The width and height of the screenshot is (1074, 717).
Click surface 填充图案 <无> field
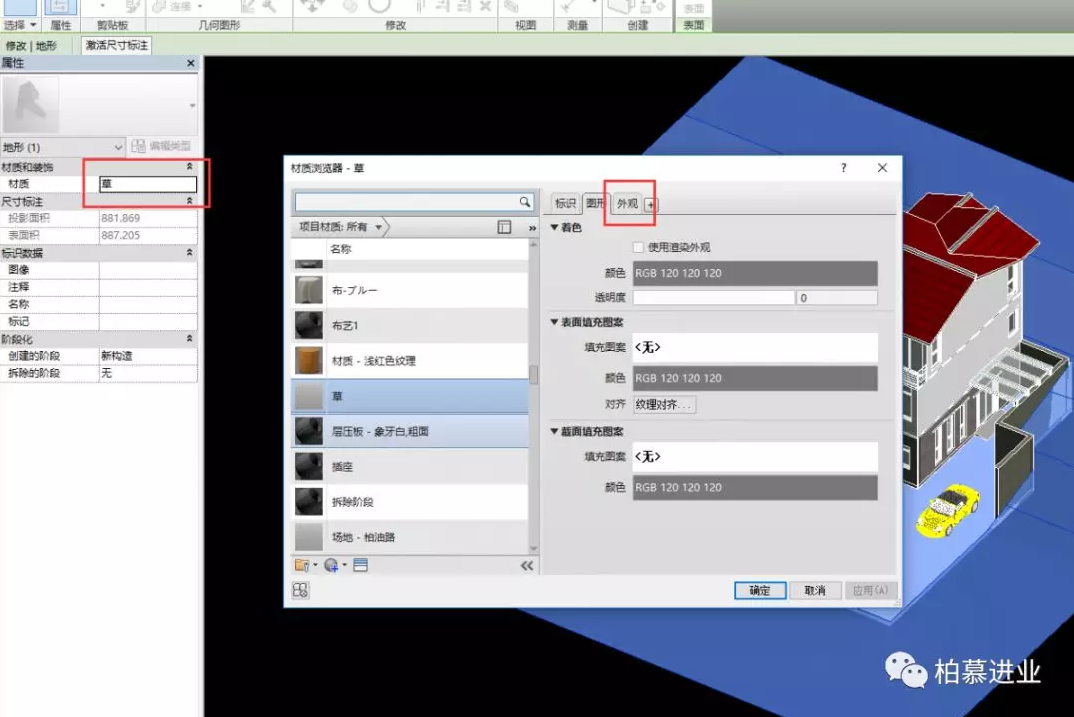755,347
